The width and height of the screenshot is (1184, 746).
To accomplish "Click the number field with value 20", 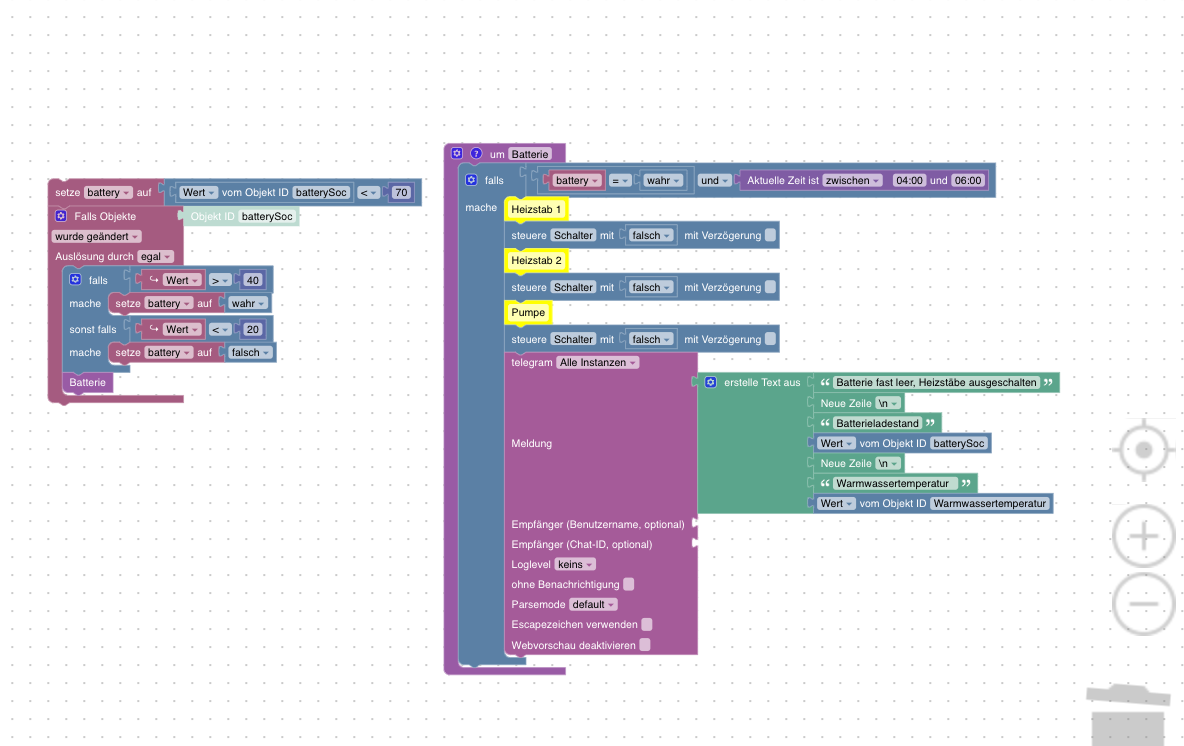I will [x=252, y=329].
